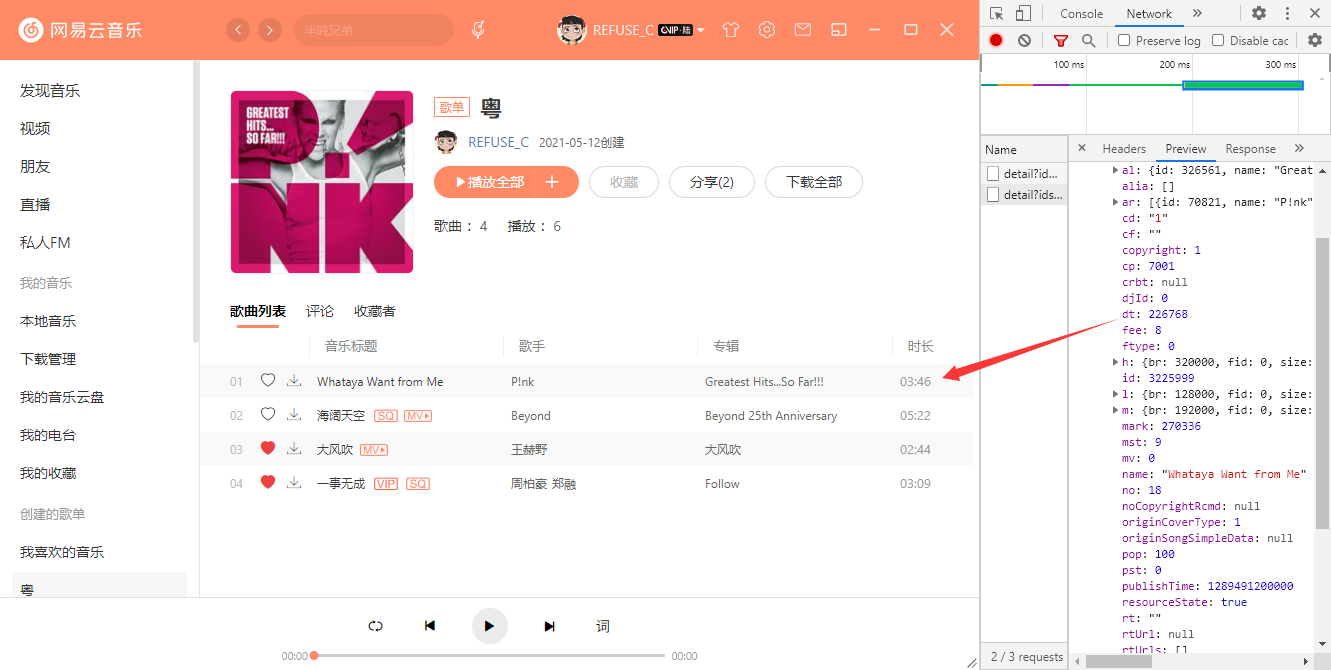Switch to Console tab
This screenshot has width=1331, height=670.
(x=1081, y=13)
